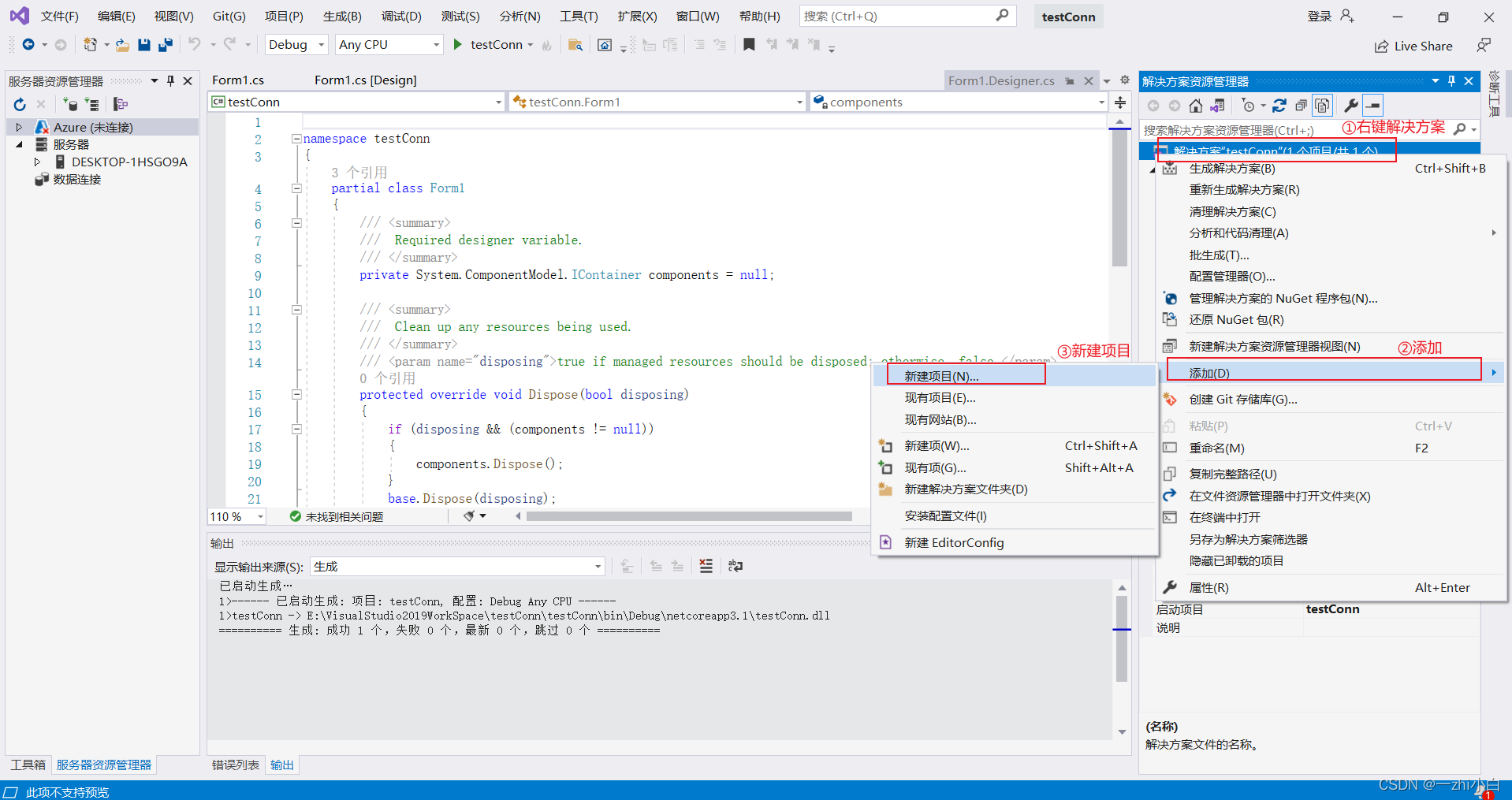The height and width of the screenshot is (800, 1512).
Task: Click Connect to Server icon in Server Explorer
Action: [x=92, y=104]
